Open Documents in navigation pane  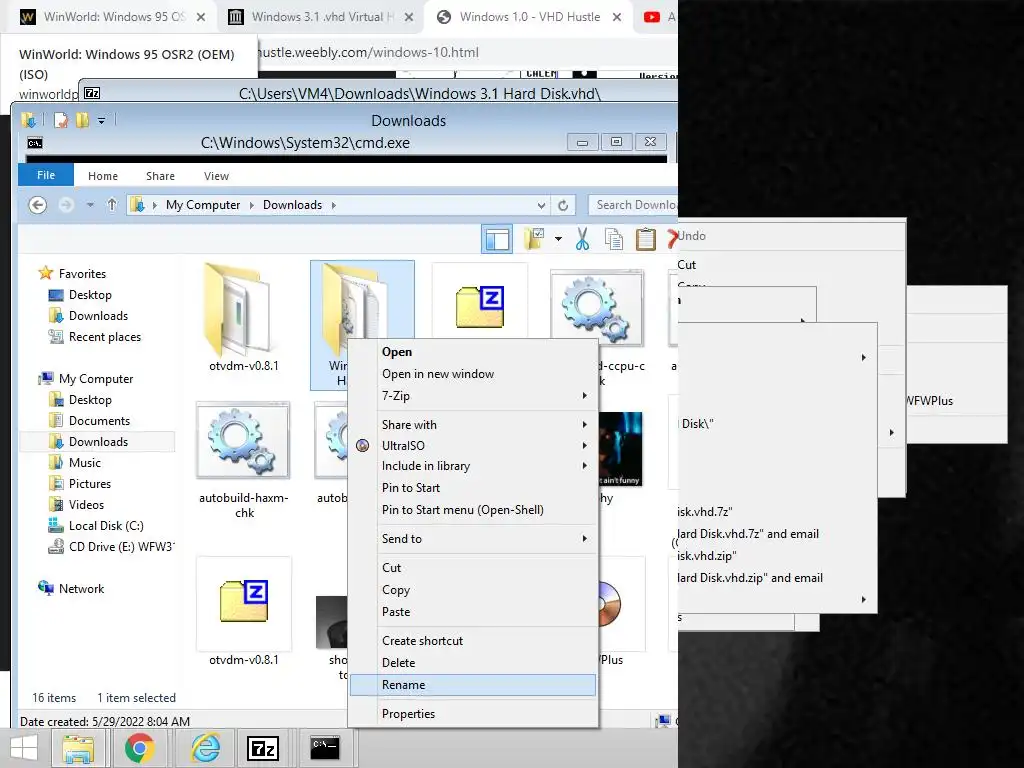point(99,421)
